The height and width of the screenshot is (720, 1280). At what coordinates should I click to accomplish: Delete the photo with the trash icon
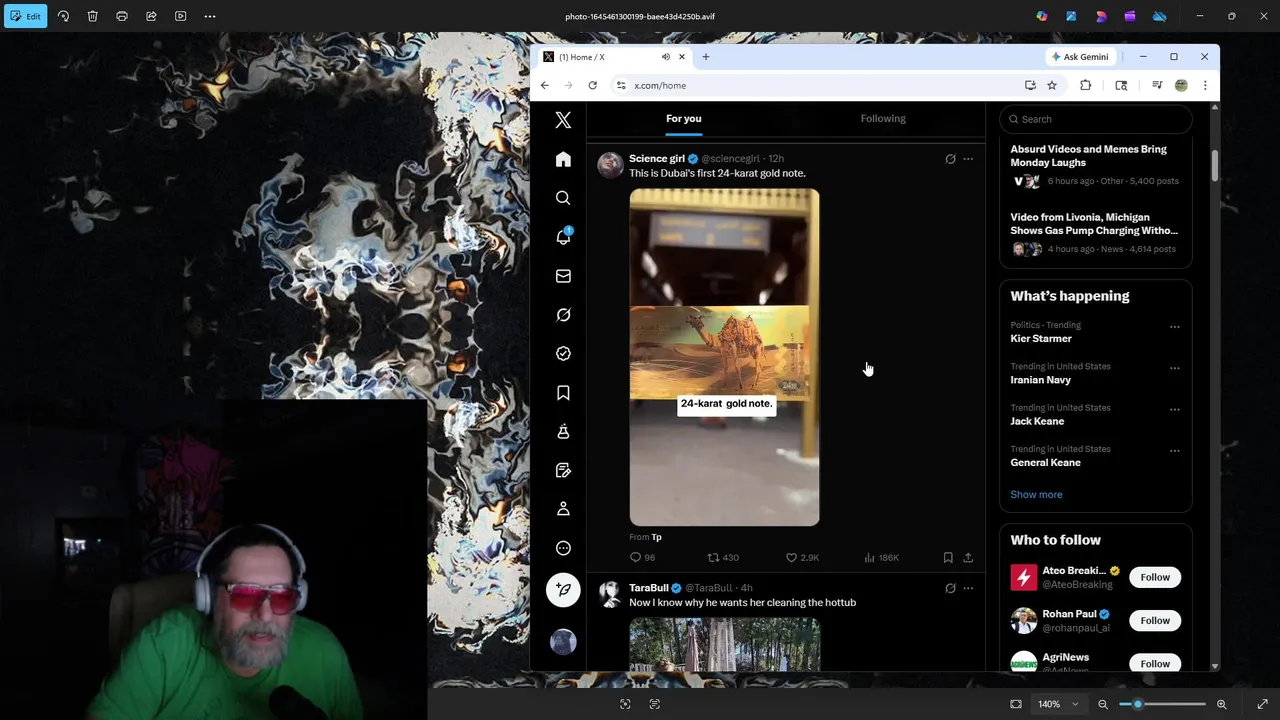[92, 16]
